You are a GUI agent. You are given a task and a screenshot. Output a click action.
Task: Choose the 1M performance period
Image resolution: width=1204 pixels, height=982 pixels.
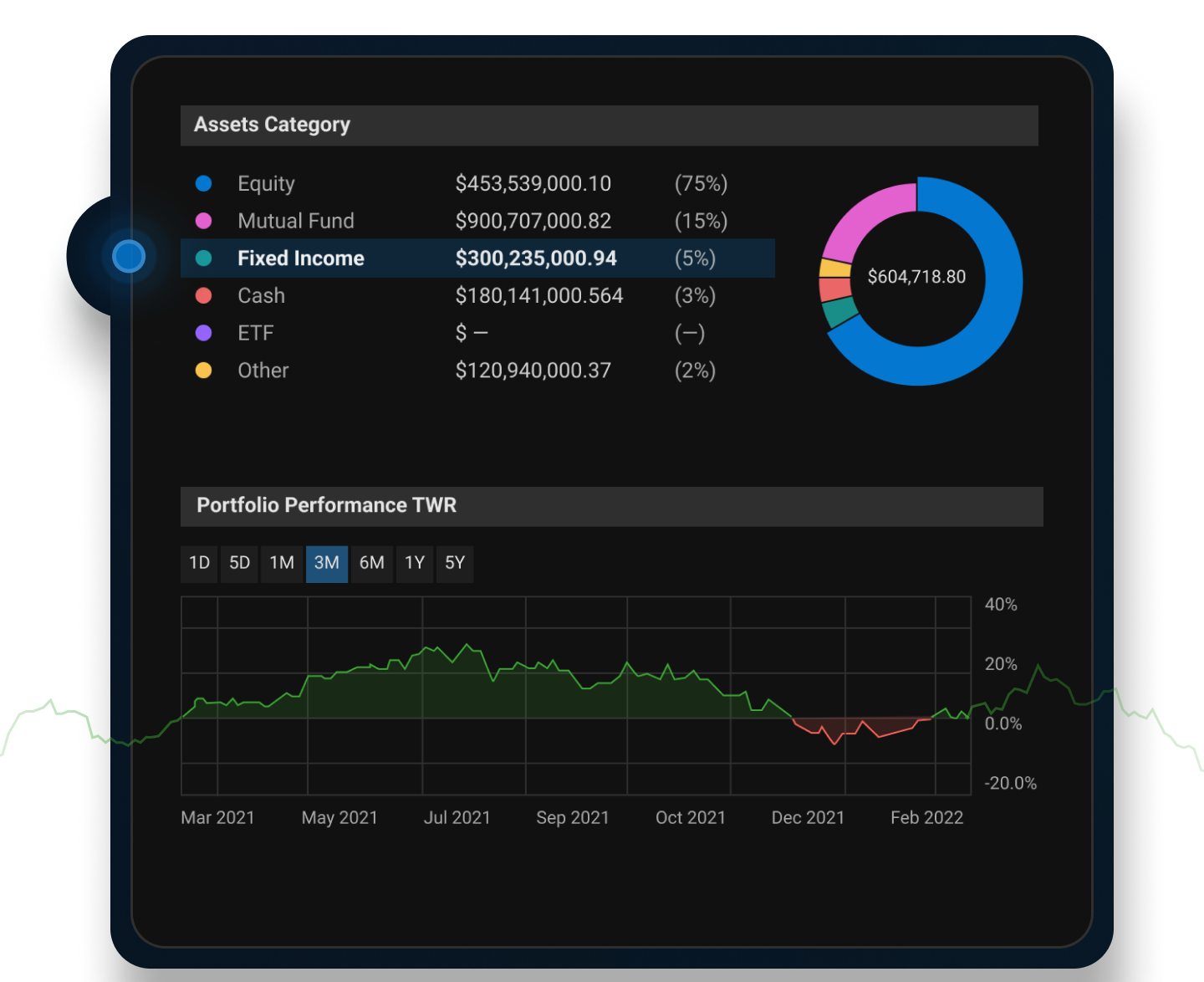[282, 563]
